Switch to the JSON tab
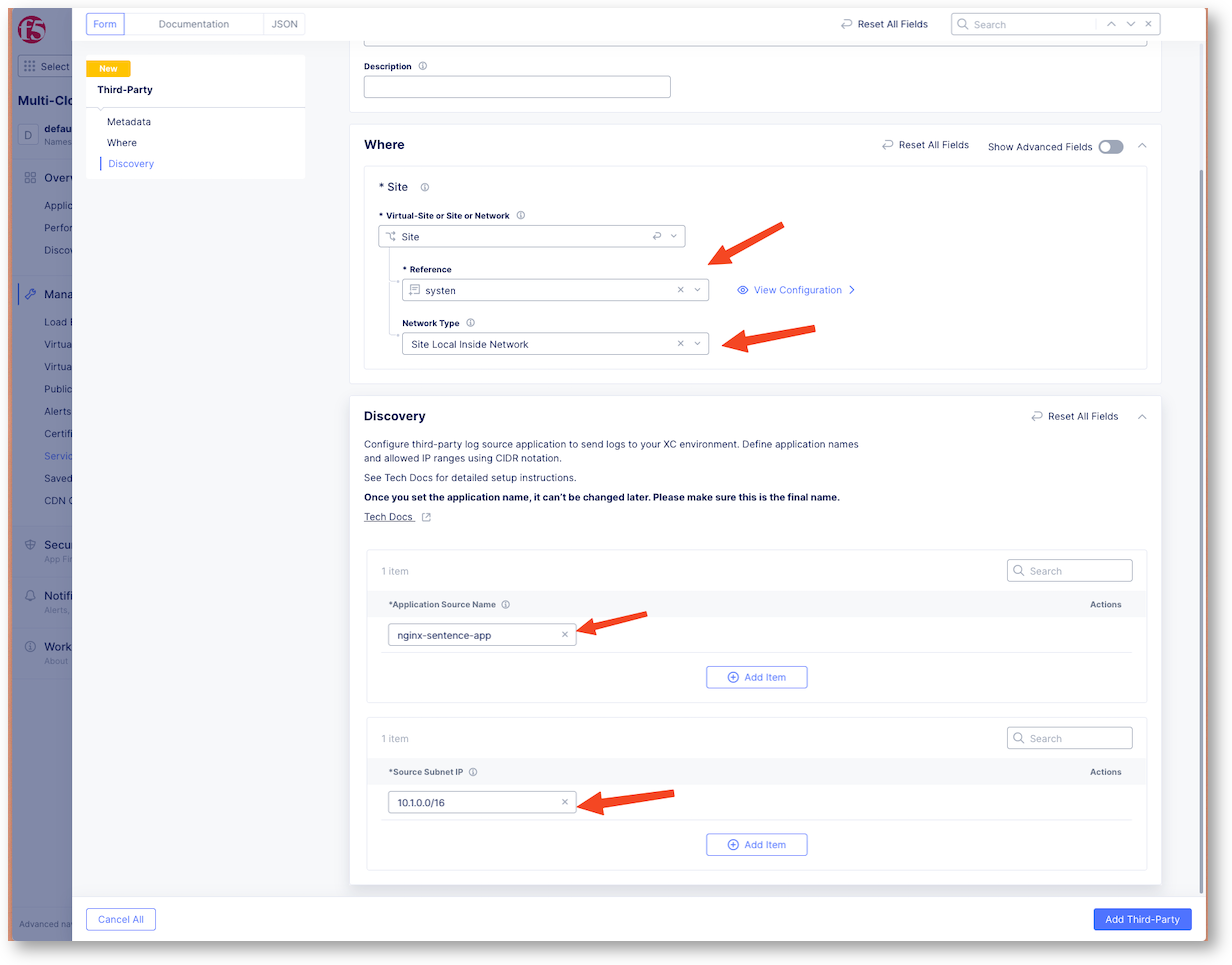 [x=285, y=24]
